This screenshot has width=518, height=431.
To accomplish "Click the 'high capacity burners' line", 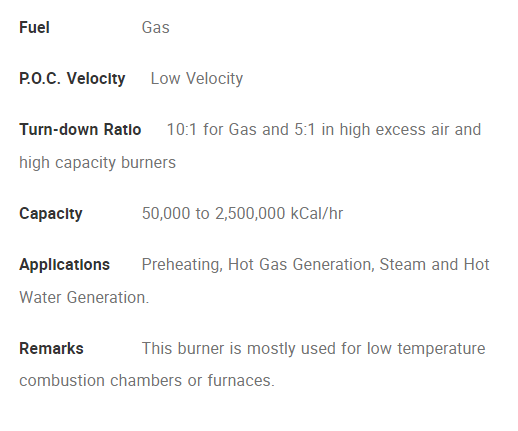I will click(97, 163).
